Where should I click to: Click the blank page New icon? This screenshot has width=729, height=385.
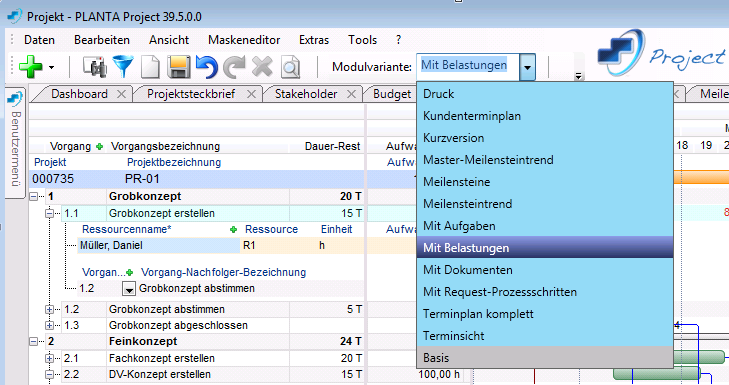pos(150,67)
